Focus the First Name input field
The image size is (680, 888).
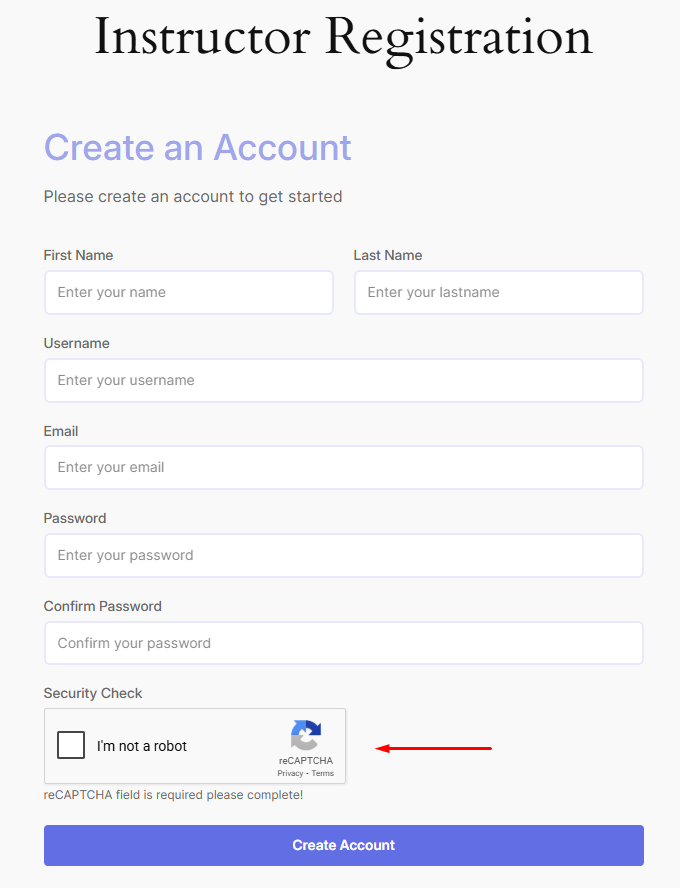[188, 293]
